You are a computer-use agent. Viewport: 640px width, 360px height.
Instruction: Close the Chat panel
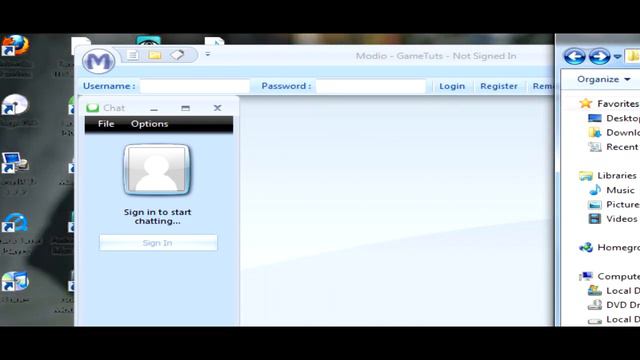(x=217, y=108)
